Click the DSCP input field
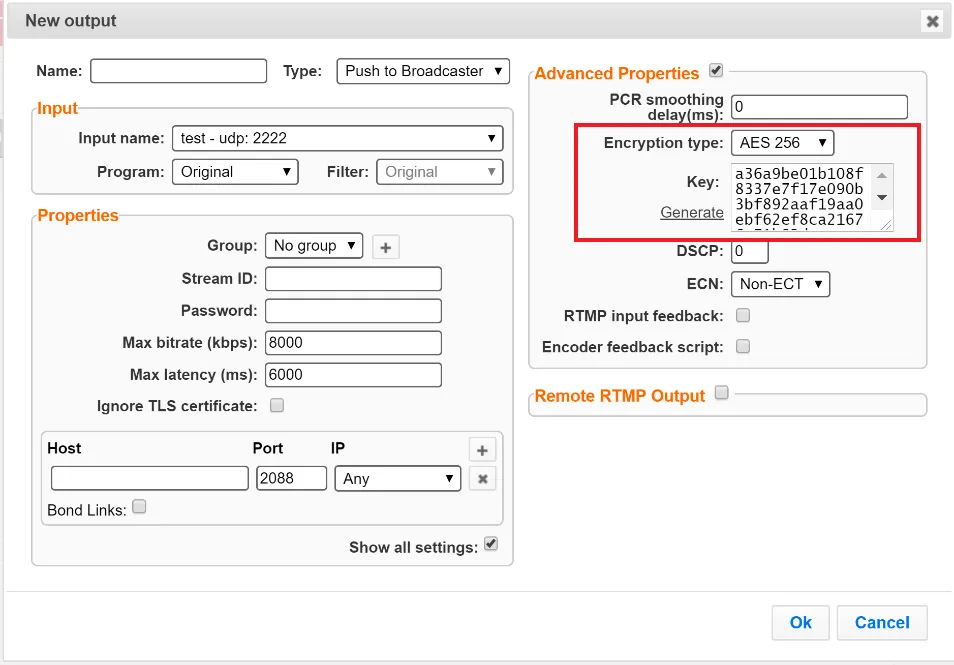Image resolution: width=954 pixels, height=665 pixels. pos(750,251)
